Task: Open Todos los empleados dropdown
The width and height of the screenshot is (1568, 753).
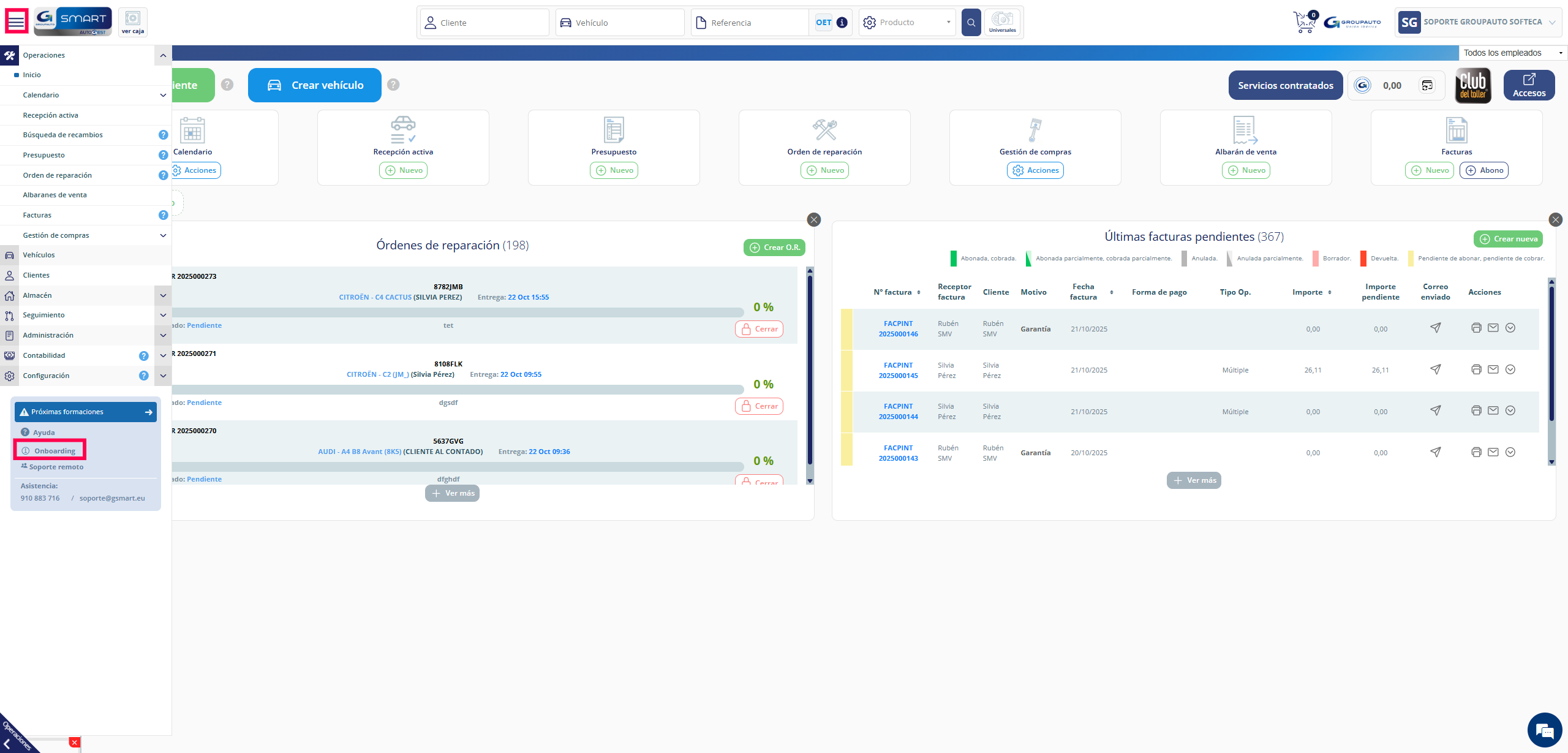Action: tap(1512, 53)
